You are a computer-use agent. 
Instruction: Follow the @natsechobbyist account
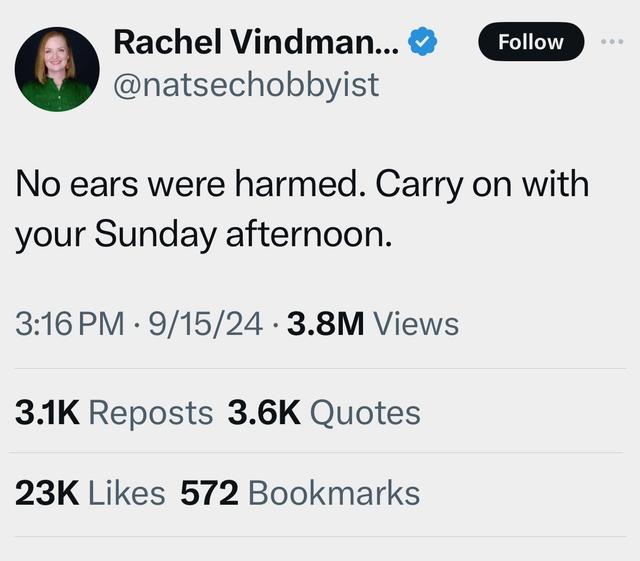531,42
